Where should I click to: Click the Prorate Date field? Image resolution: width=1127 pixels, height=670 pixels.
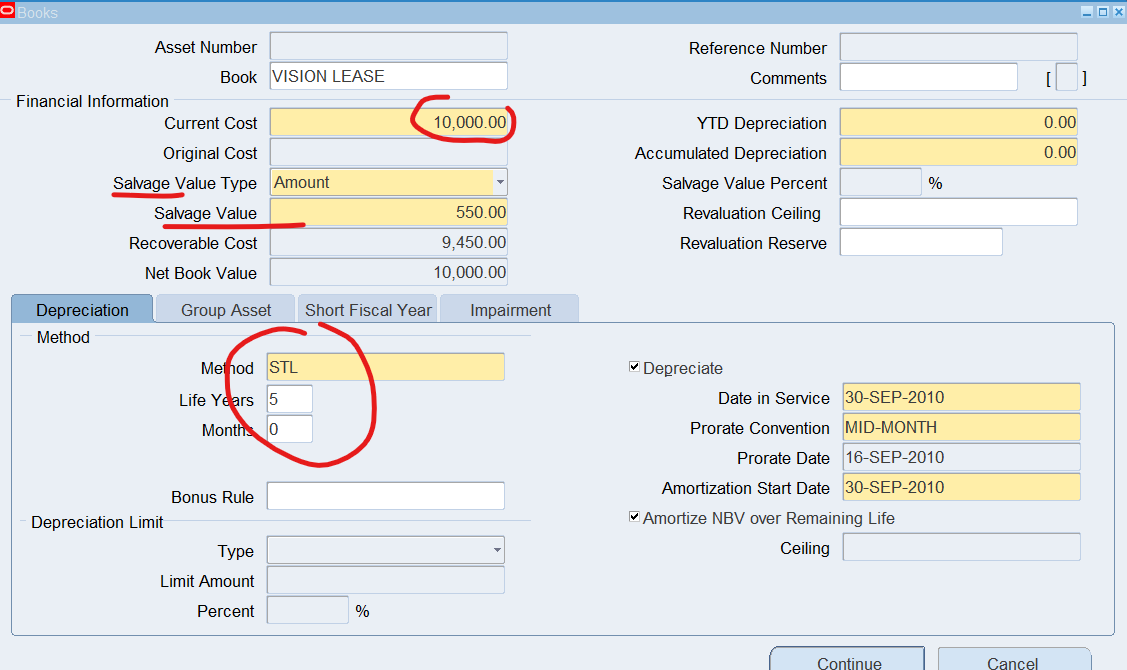click(962, 457)
